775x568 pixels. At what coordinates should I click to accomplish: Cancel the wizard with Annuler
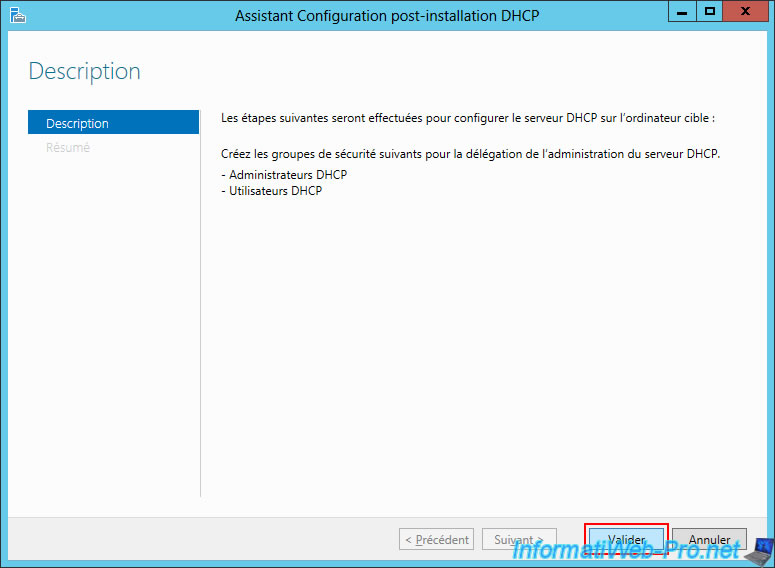(709, 539)
